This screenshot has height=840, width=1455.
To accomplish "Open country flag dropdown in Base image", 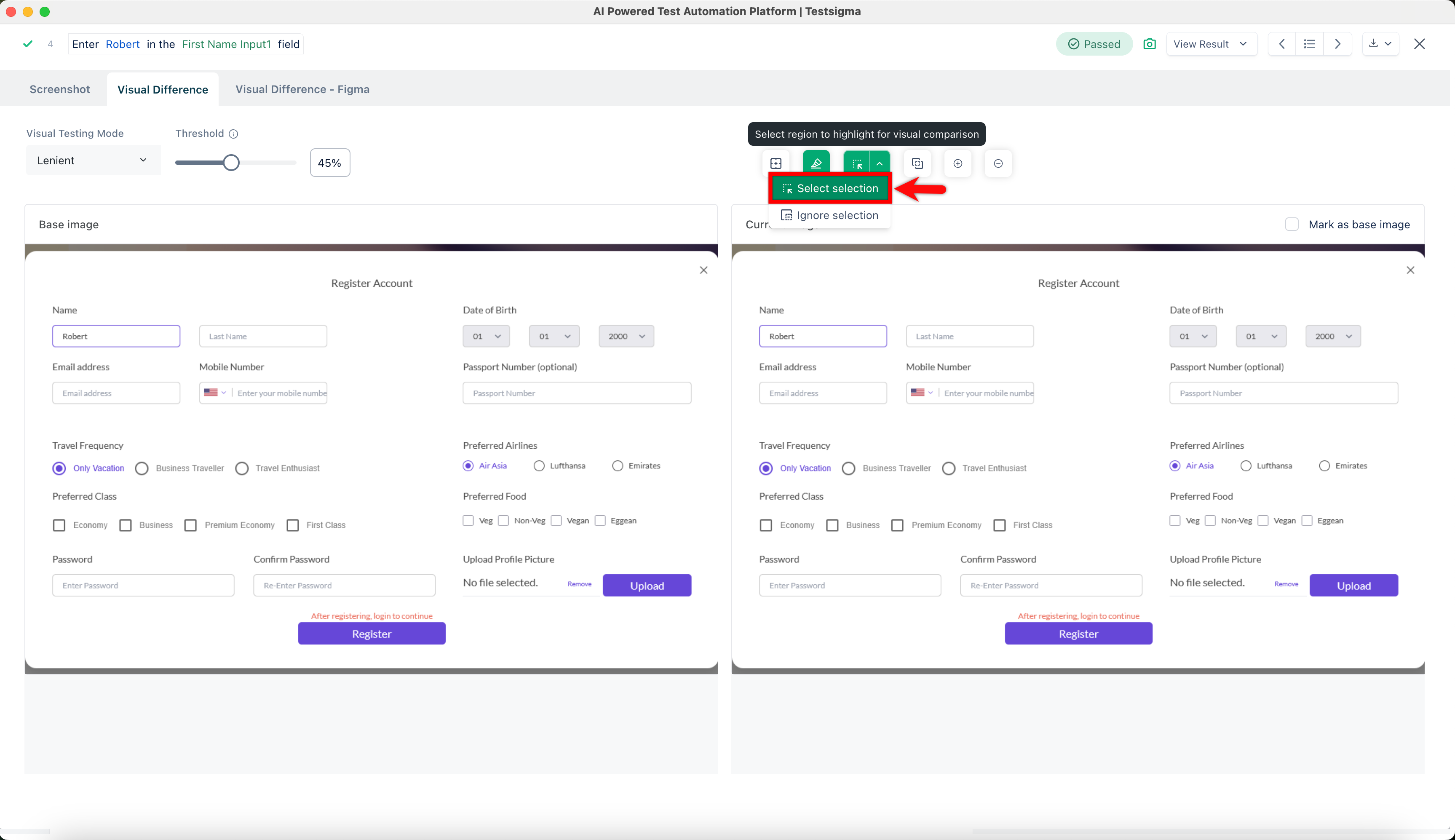I will pos(215,393).
